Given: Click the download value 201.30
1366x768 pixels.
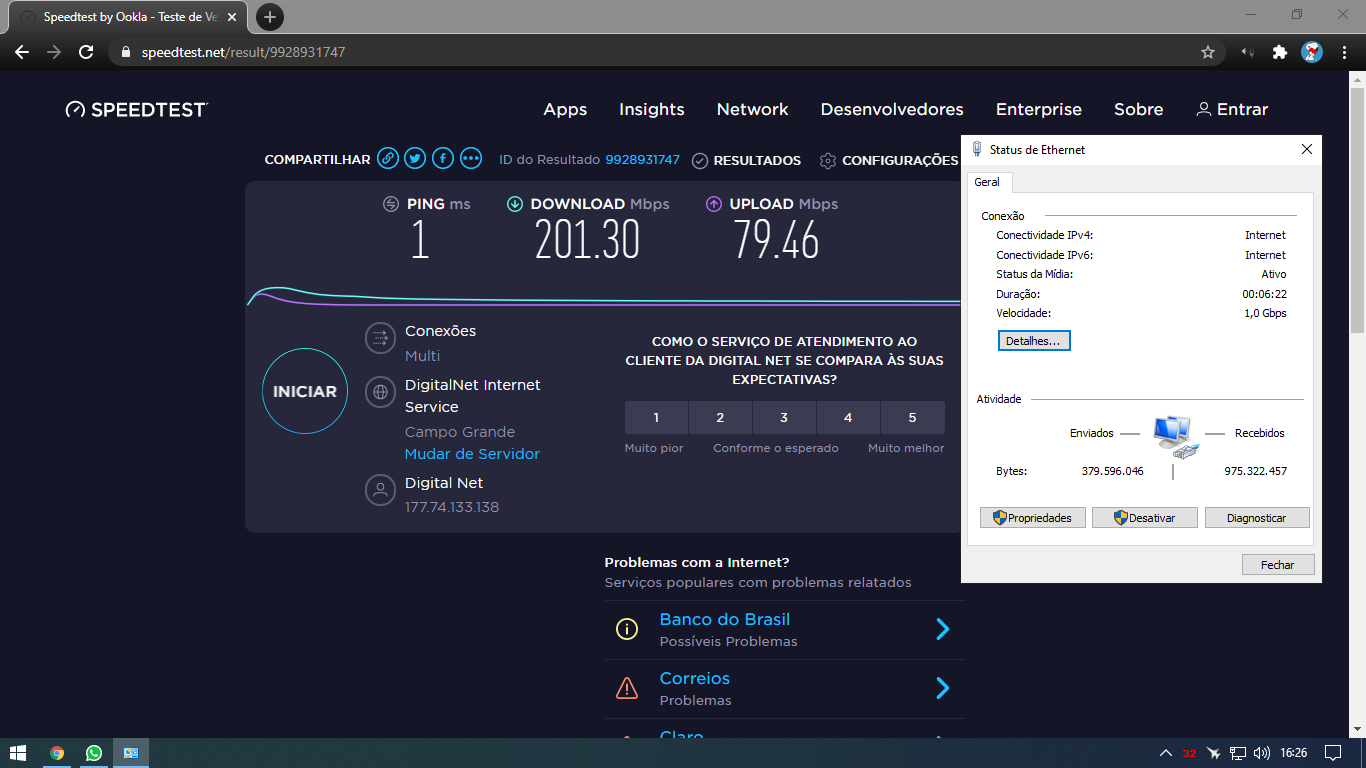Looking at the screenshot, I should pos(587,241).
